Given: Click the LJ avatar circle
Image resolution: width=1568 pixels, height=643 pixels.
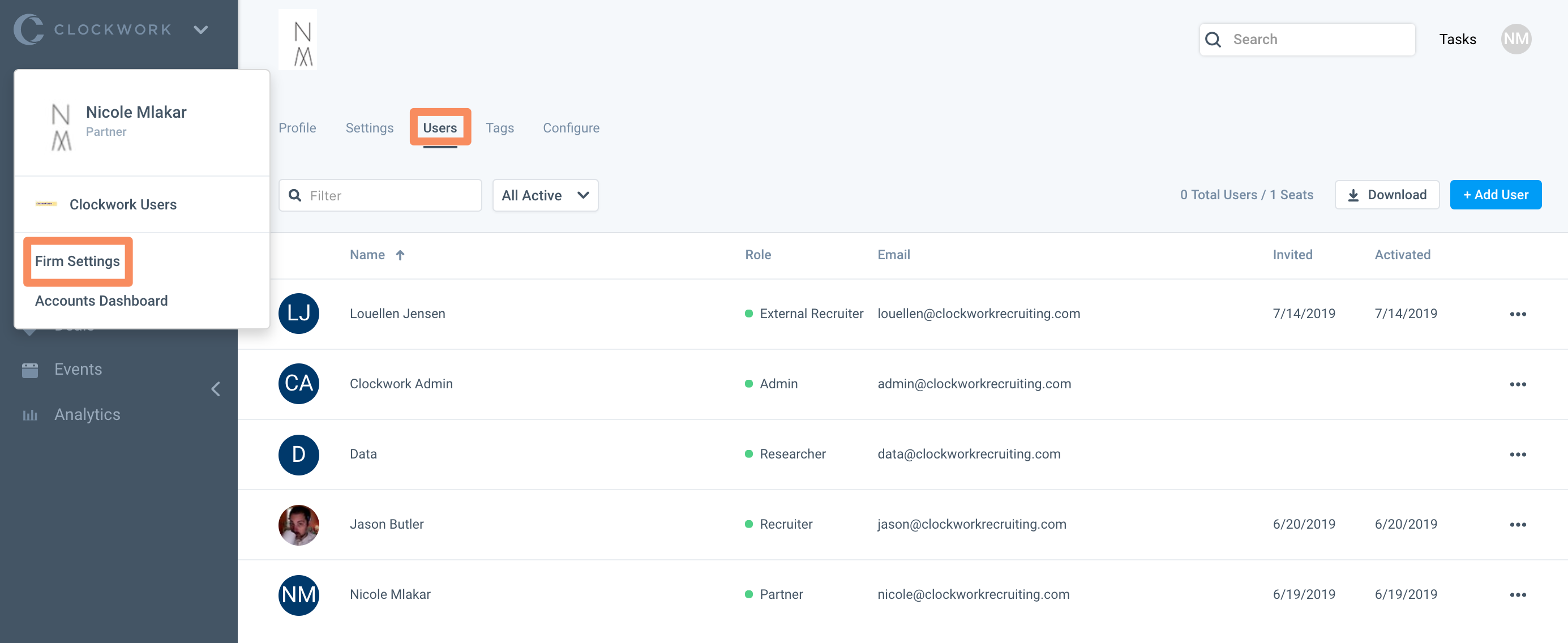Looking at the screenshot, I should point(298,314).
